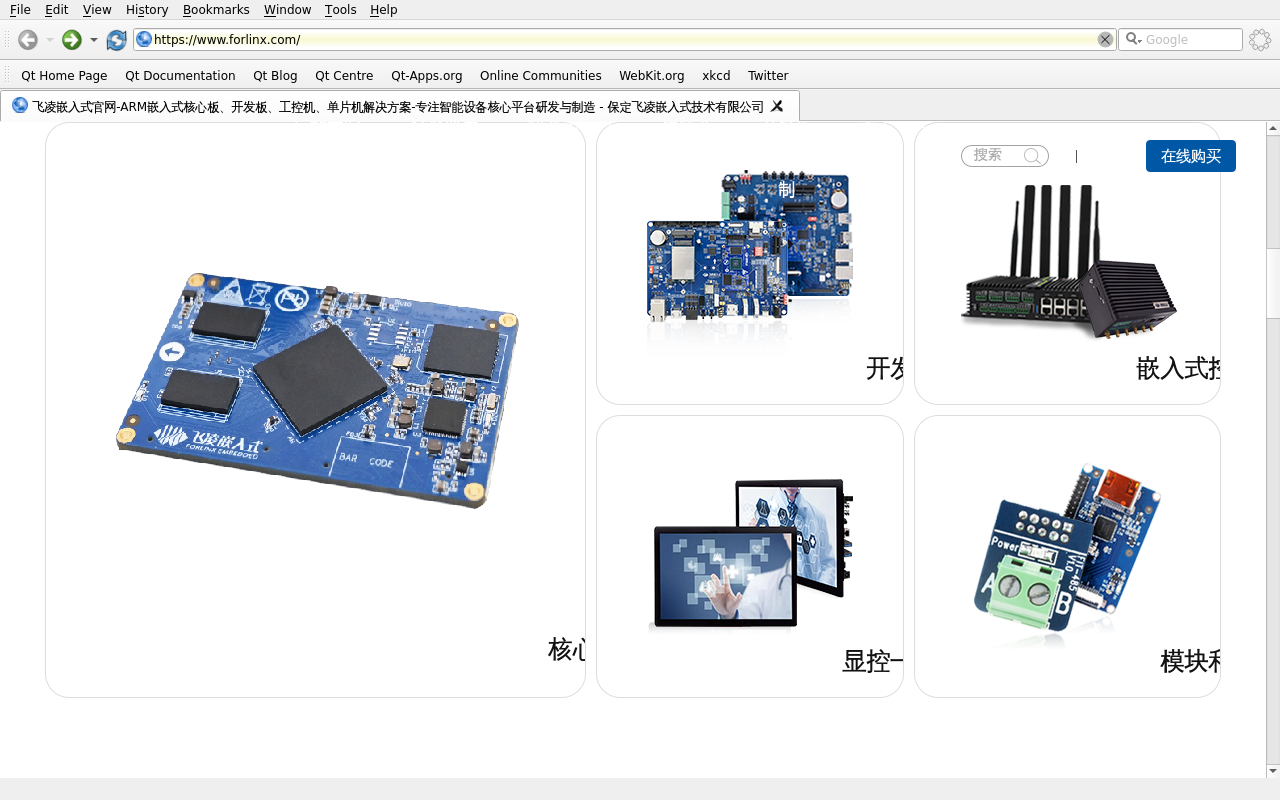Image resolution: width=1280 pixels, height=800 pixels.
Task: Open forward history dropdown arrow
Action: (x=94, y=40)
